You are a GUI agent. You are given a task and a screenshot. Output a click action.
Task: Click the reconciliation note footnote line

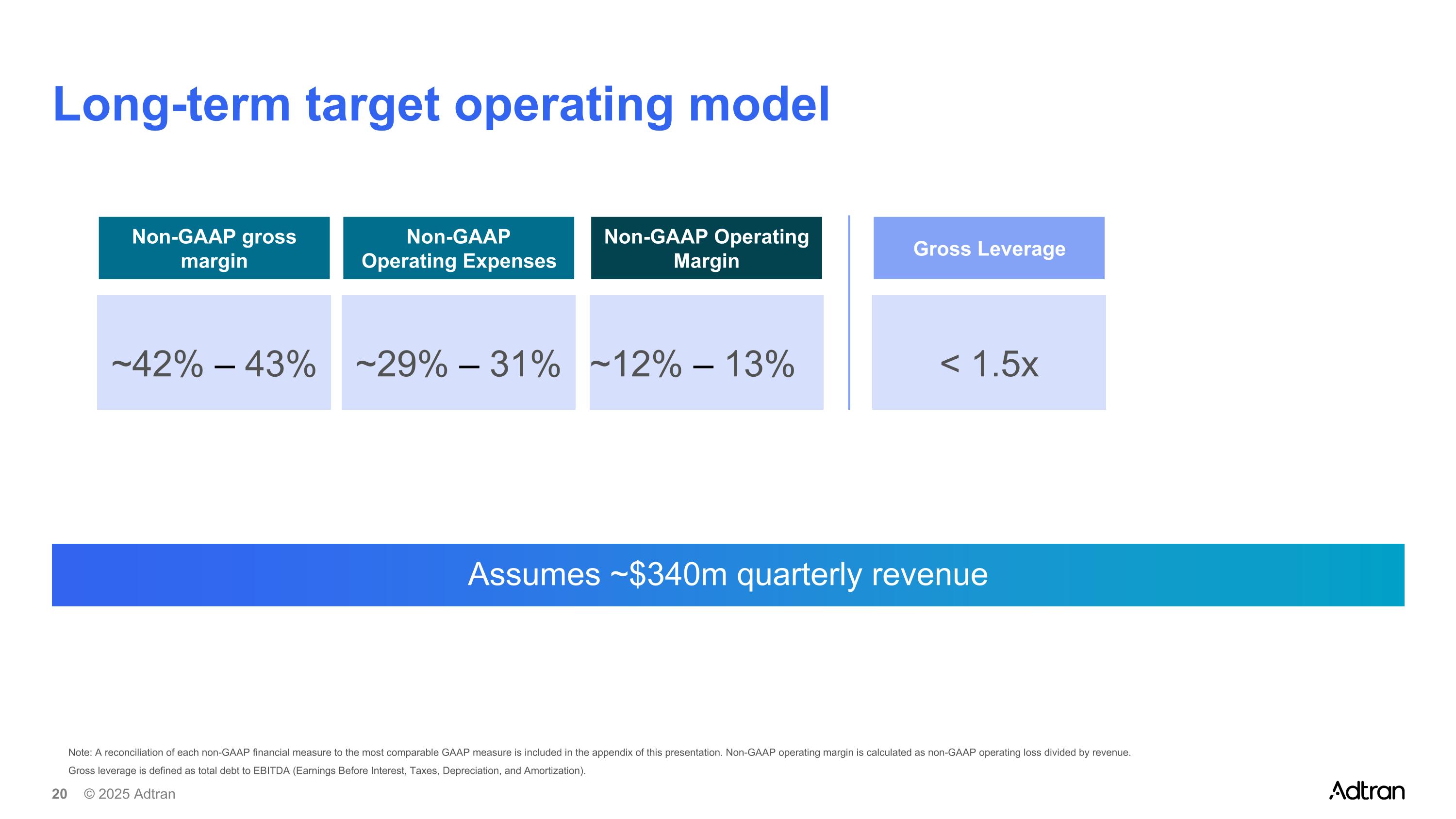pyautogui.click(x=599, y=752)
